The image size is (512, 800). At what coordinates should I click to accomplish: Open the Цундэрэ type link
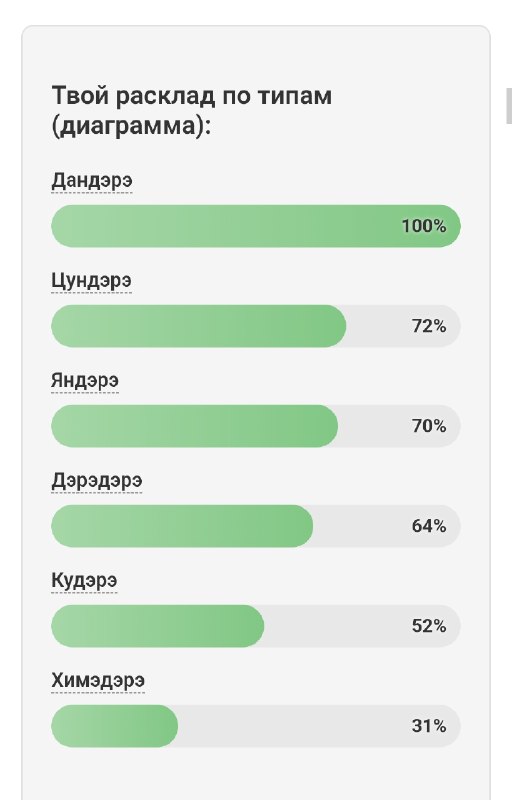click(91, 281)
